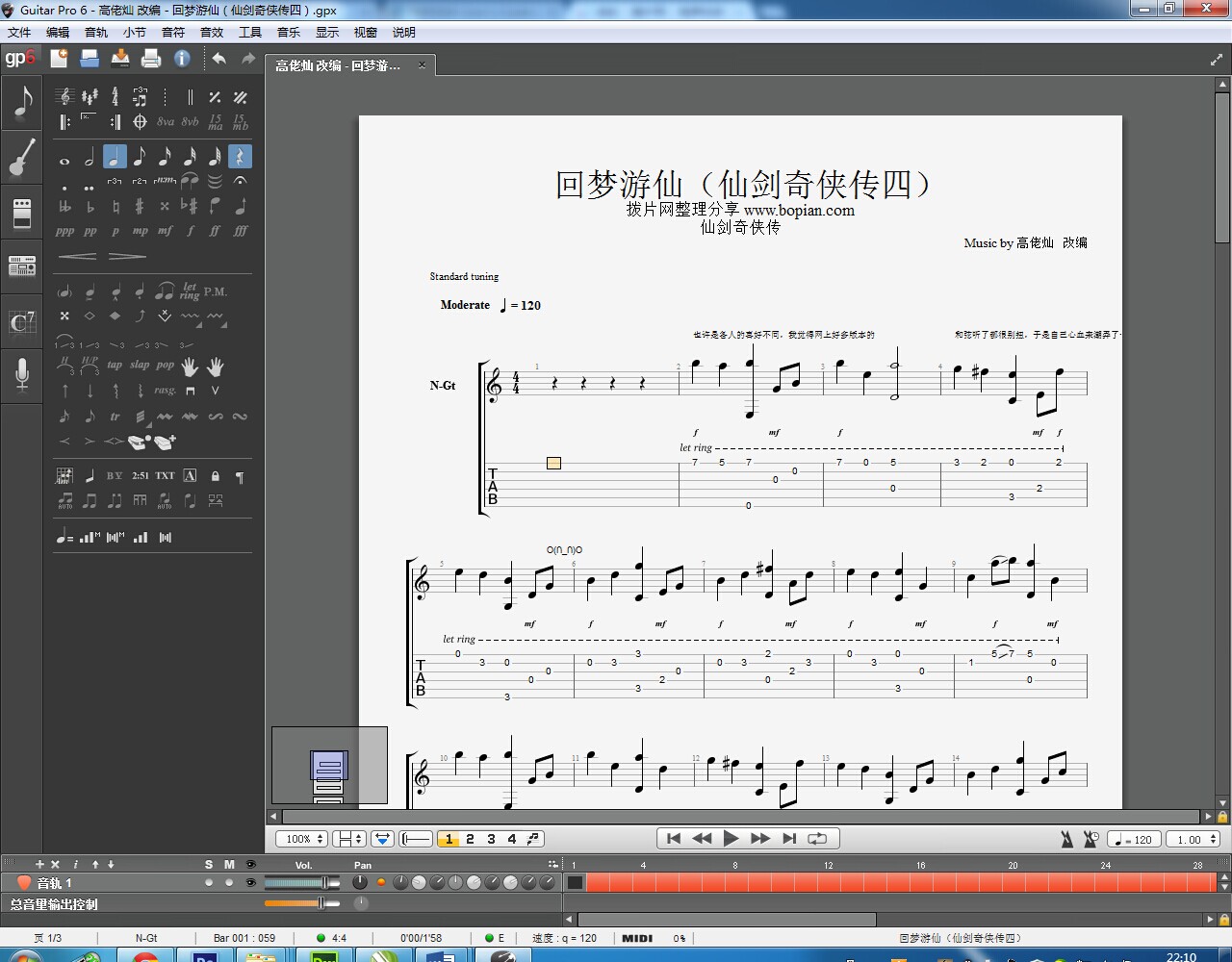Select voice 2 in voice selector

[x=470, y=839]
